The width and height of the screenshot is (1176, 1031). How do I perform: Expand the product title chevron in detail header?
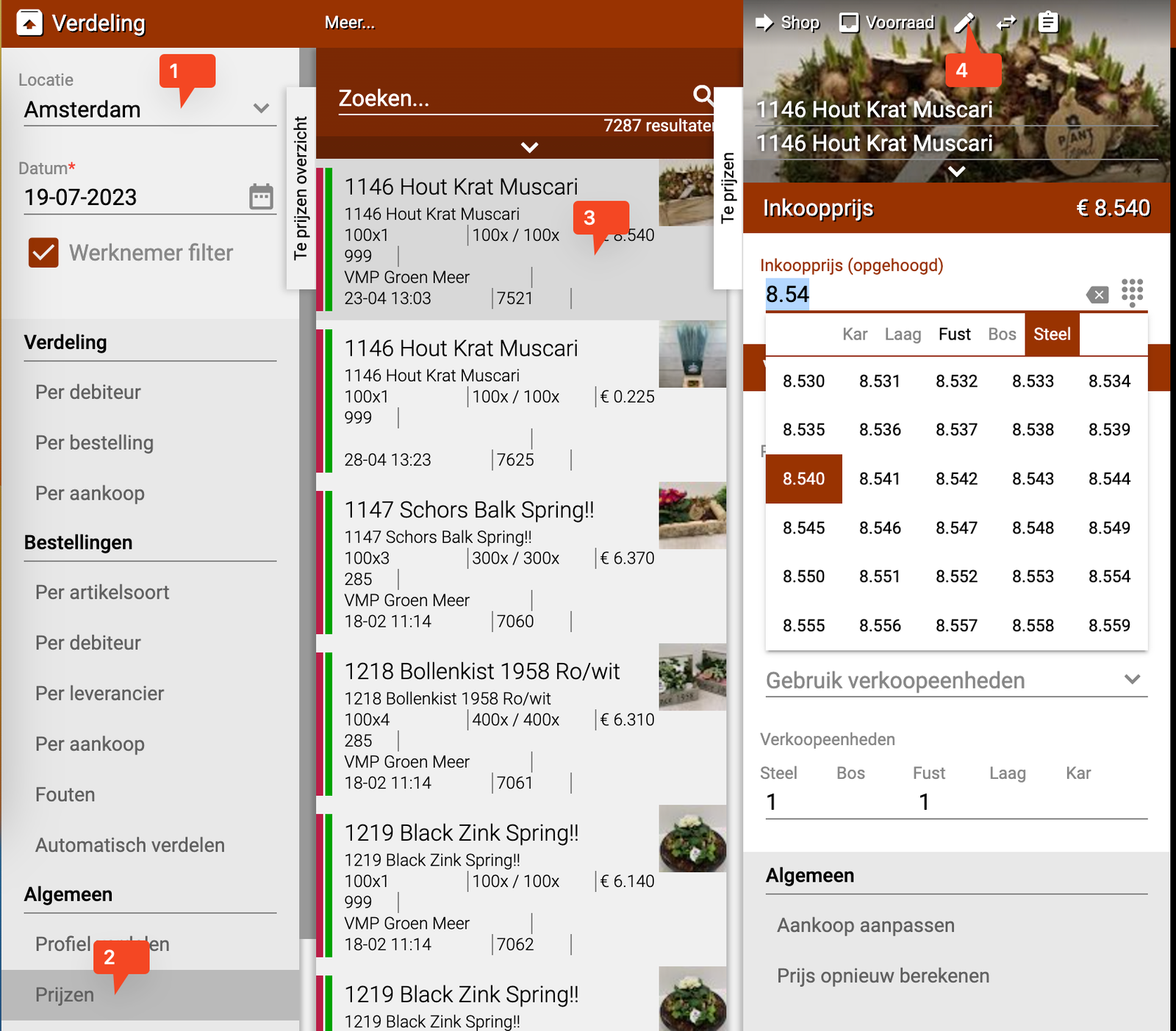[x=956, y=171]
